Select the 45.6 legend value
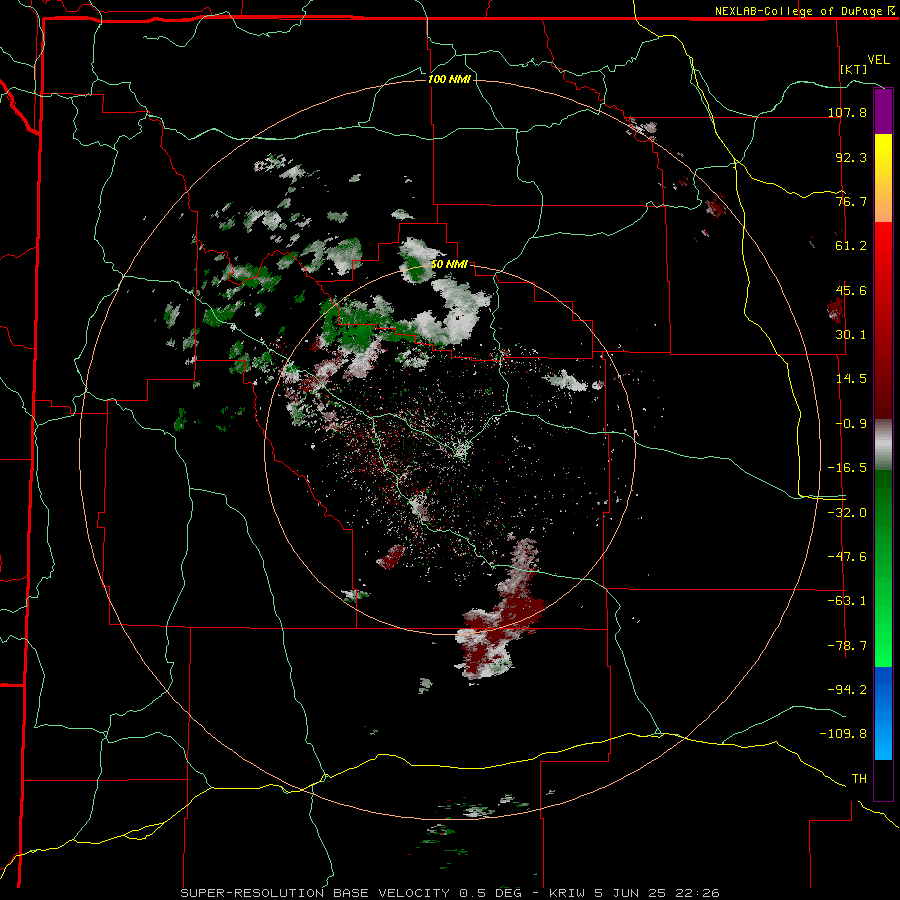 pos(851,290)
